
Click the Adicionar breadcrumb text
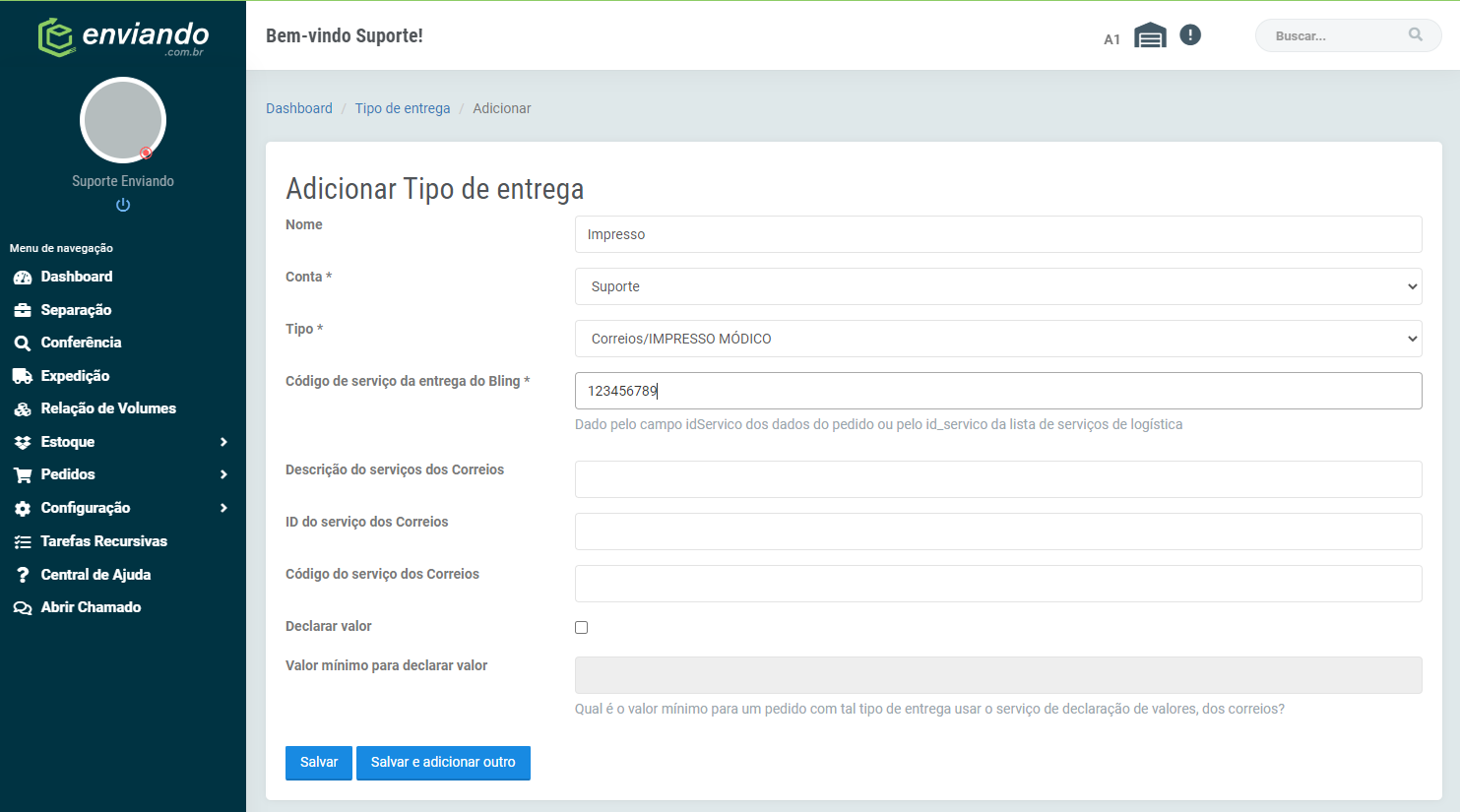pyautogui.click(x=502, y=108)
